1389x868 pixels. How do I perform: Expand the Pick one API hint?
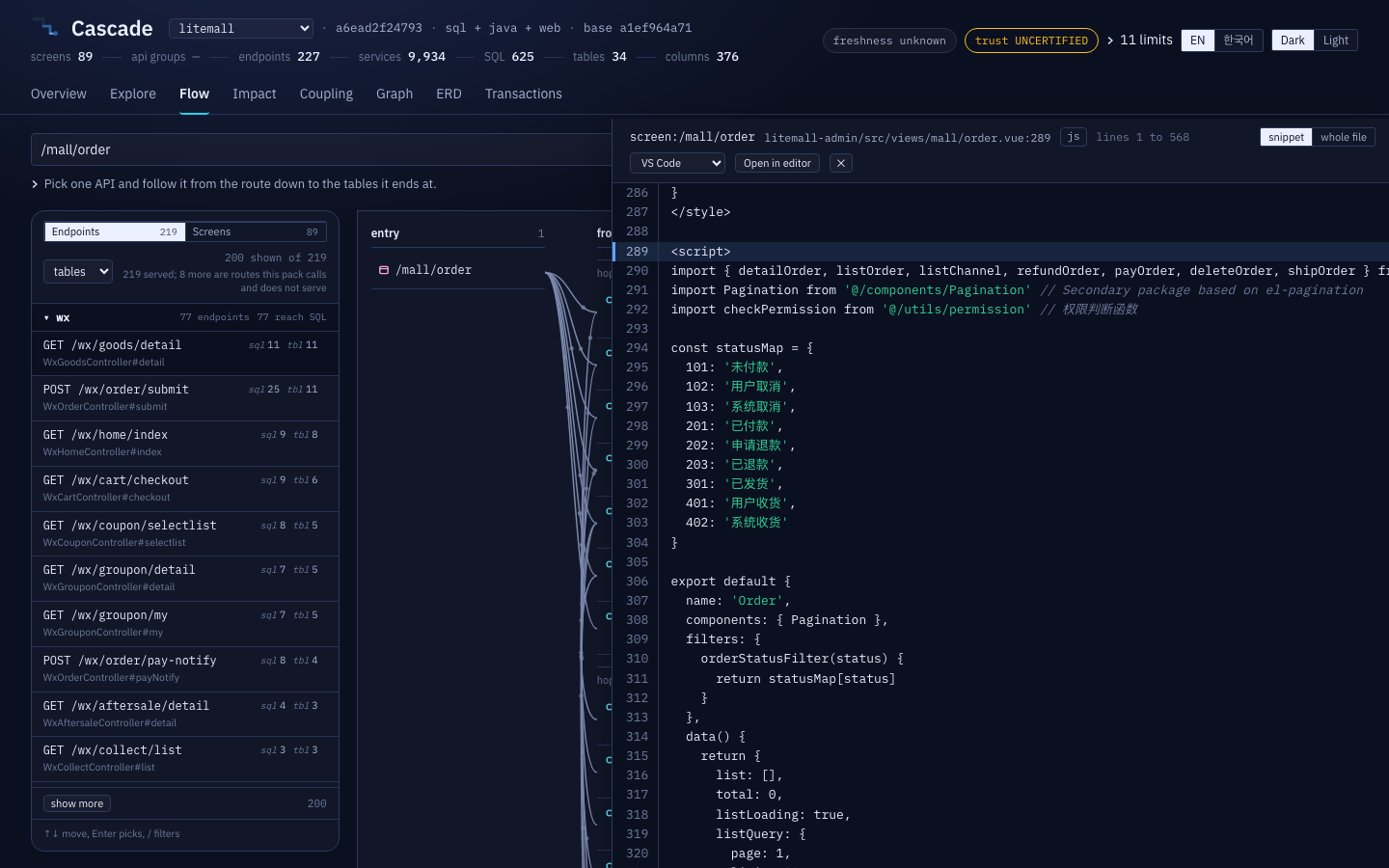coord(233,183)
